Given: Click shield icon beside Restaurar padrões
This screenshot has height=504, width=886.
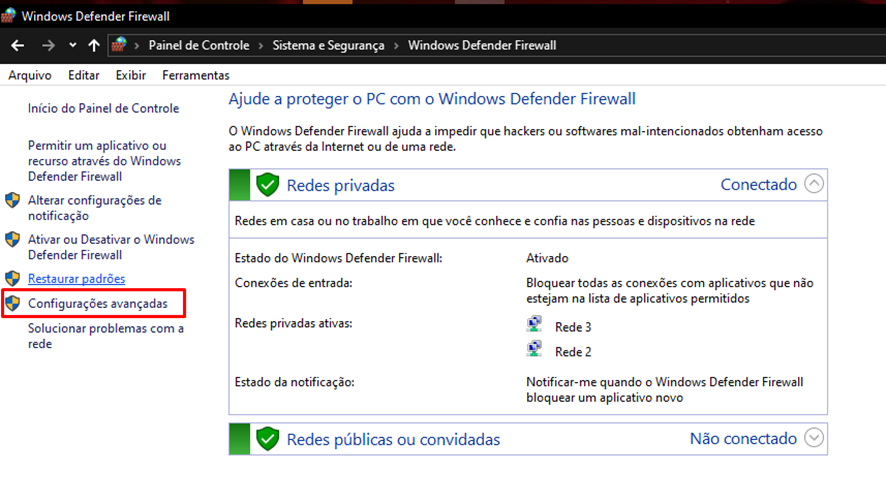Looking at the screenshot, I should click(x=12, y=278).
